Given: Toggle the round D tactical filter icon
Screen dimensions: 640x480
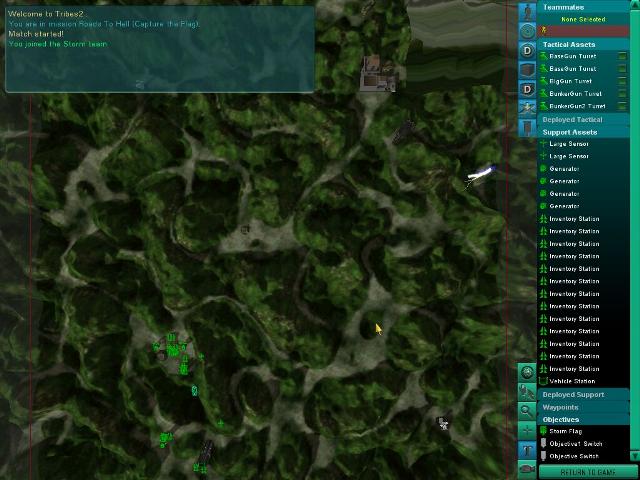Looking at the screenshot, I should click(x=527, y=51).
